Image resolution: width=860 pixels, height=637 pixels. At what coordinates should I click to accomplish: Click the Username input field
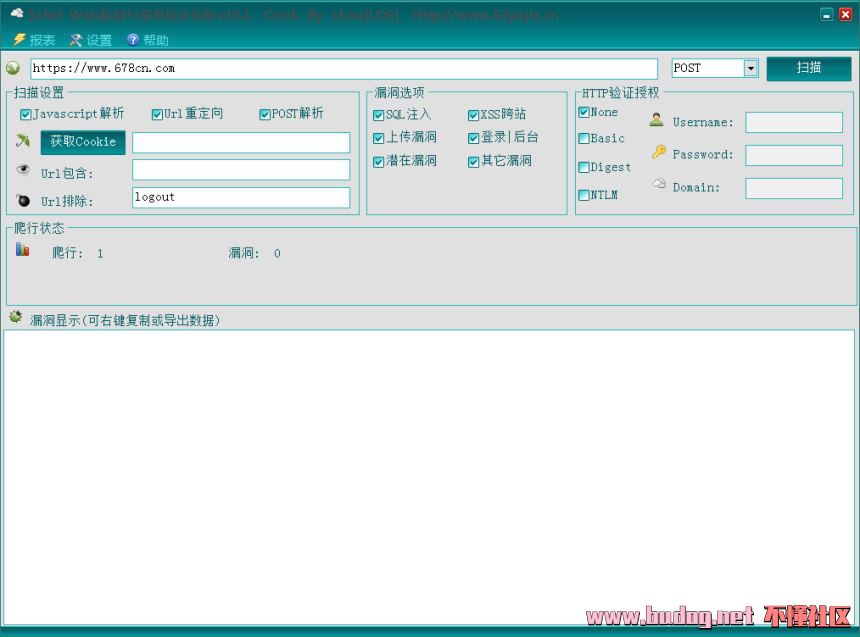(x=794, y=122)
